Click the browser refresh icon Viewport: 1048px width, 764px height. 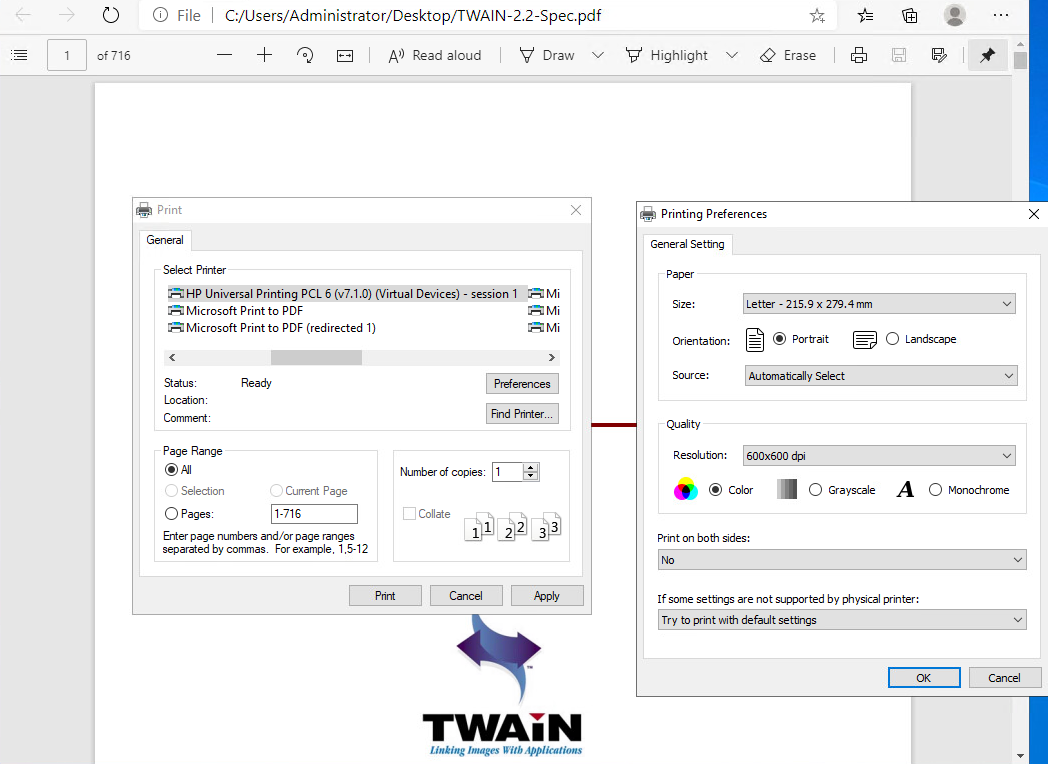point(111,15)
